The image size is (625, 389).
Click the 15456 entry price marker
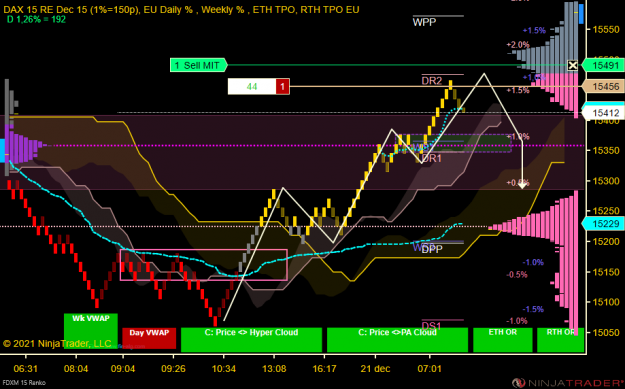pyautogui.click(x=605, y=86)
